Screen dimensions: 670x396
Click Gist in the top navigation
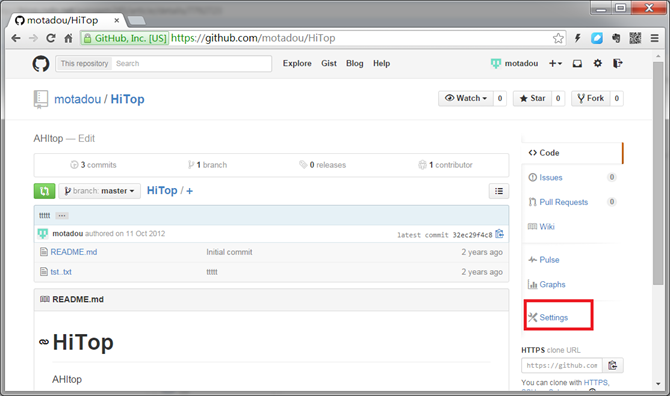click(x=329, y=64)
